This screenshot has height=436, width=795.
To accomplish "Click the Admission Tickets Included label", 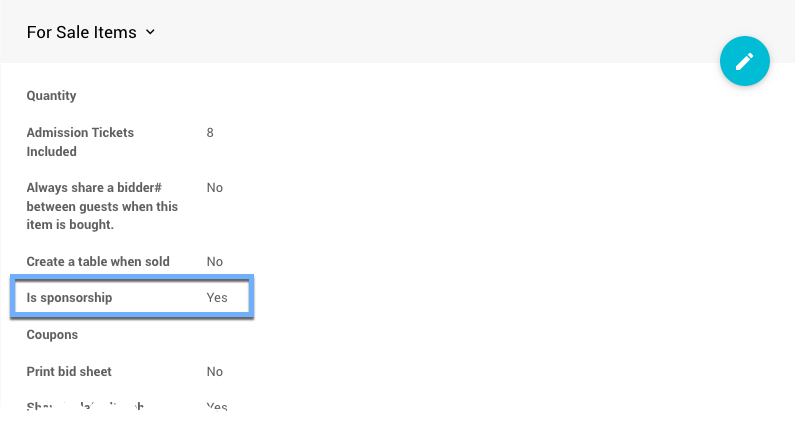I will [x=80, y=142].
